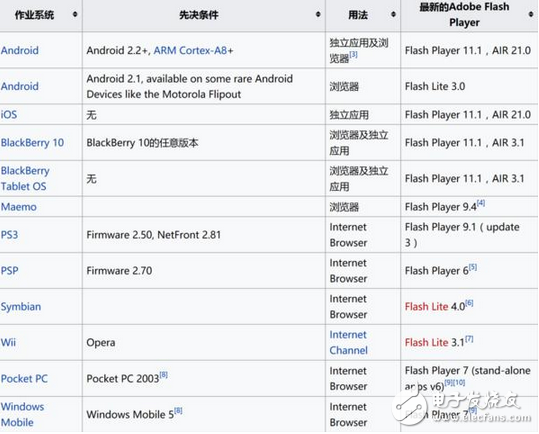This screenshot has height=434, width=539.
Task: Sort table by 用法 column arrows
Action: [x=393, y=14]
